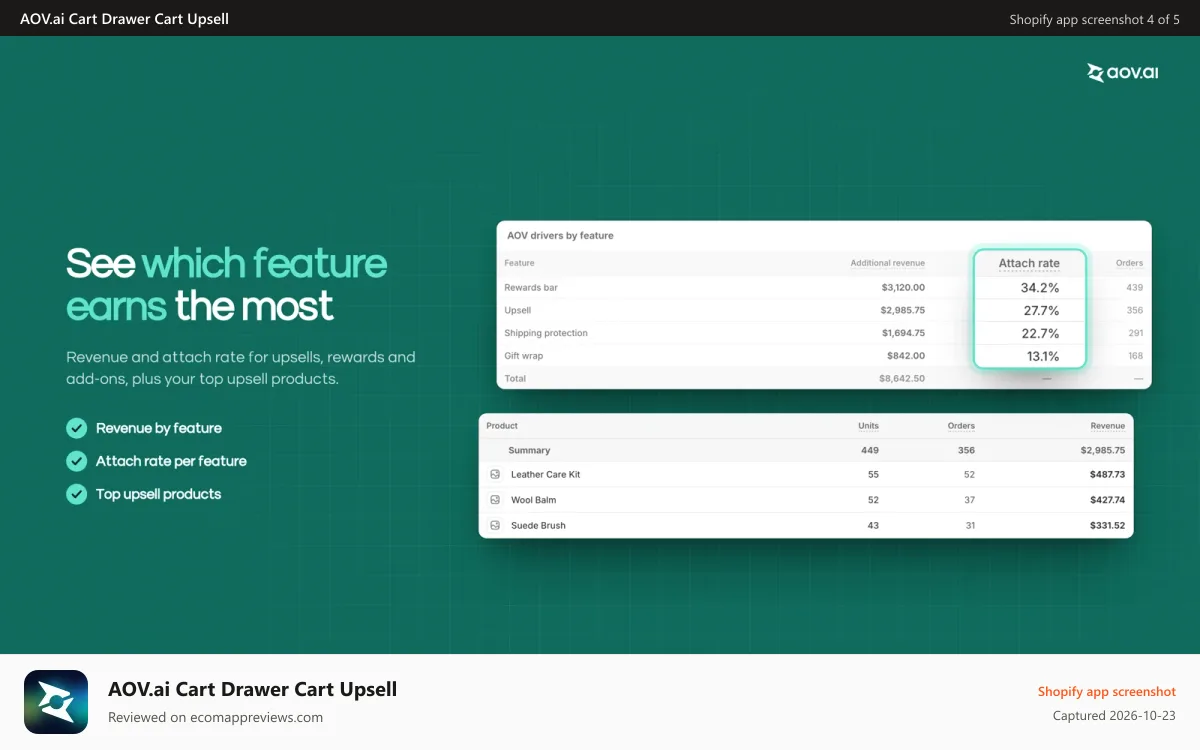Click the $1,694.75 revenue value

coord(903,333)
